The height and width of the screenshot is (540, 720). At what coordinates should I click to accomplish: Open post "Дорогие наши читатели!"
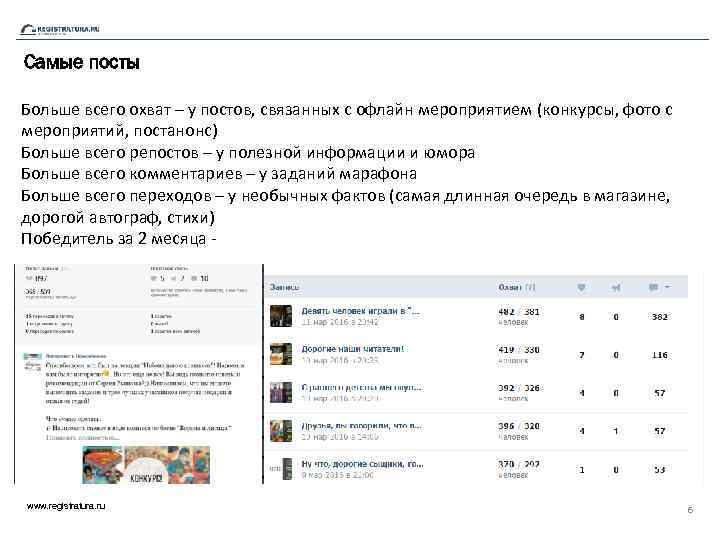(x=353, y=349)
